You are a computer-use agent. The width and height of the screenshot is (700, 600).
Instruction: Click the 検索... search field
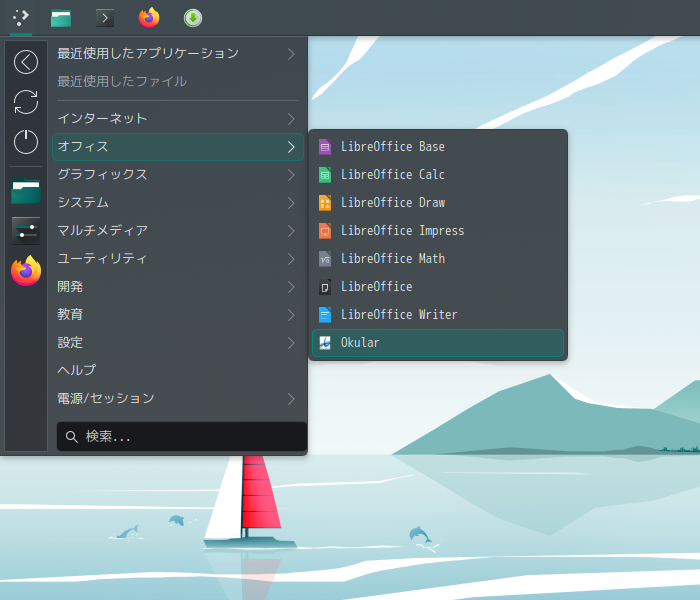(182, 437)
